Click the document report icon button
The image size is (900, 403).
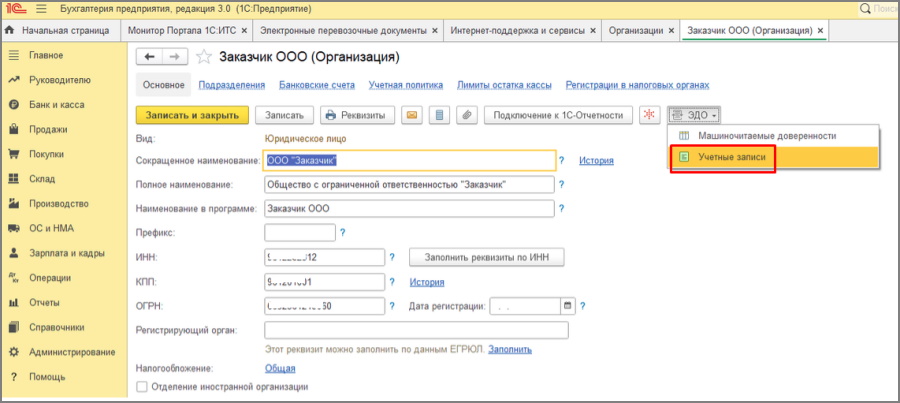(440, 115)
